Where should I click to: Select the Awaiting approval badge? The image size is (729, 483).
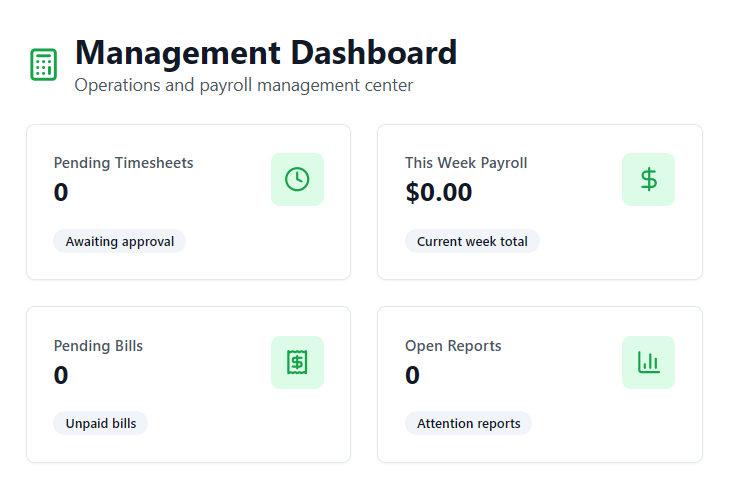pyautogui.click(x=120, y=241)
